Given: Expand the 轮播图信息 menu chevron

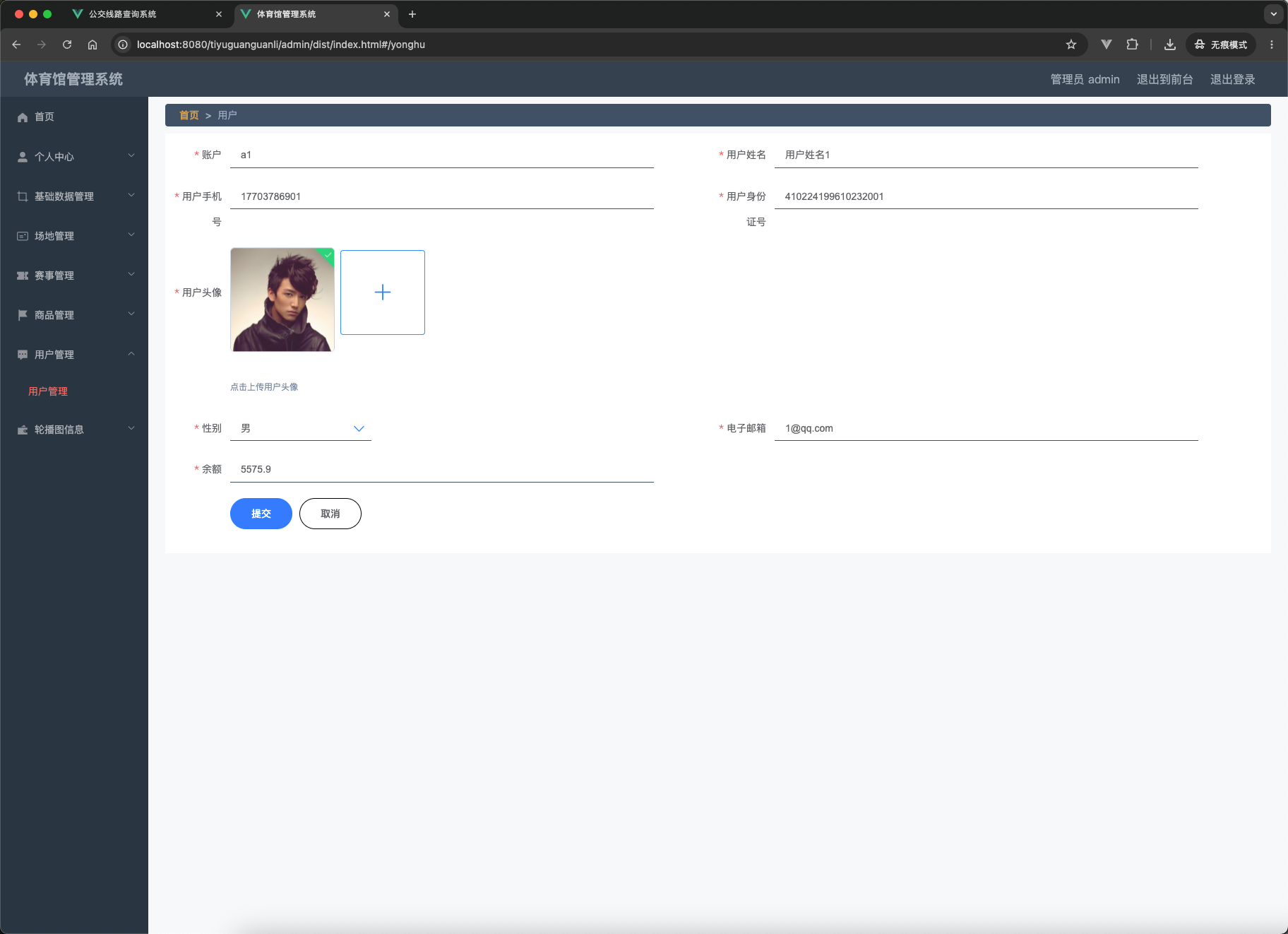Looking at the screenshot, I should coord(131,429).
